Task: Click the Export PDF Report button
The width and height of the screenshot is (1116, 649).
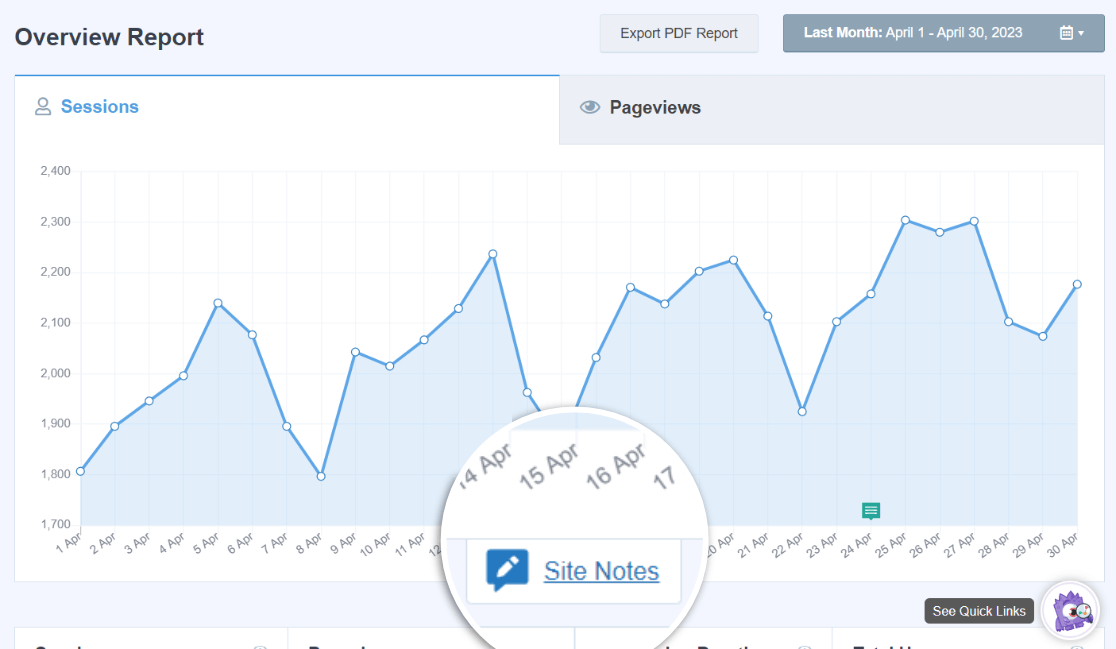Action: 679,33
